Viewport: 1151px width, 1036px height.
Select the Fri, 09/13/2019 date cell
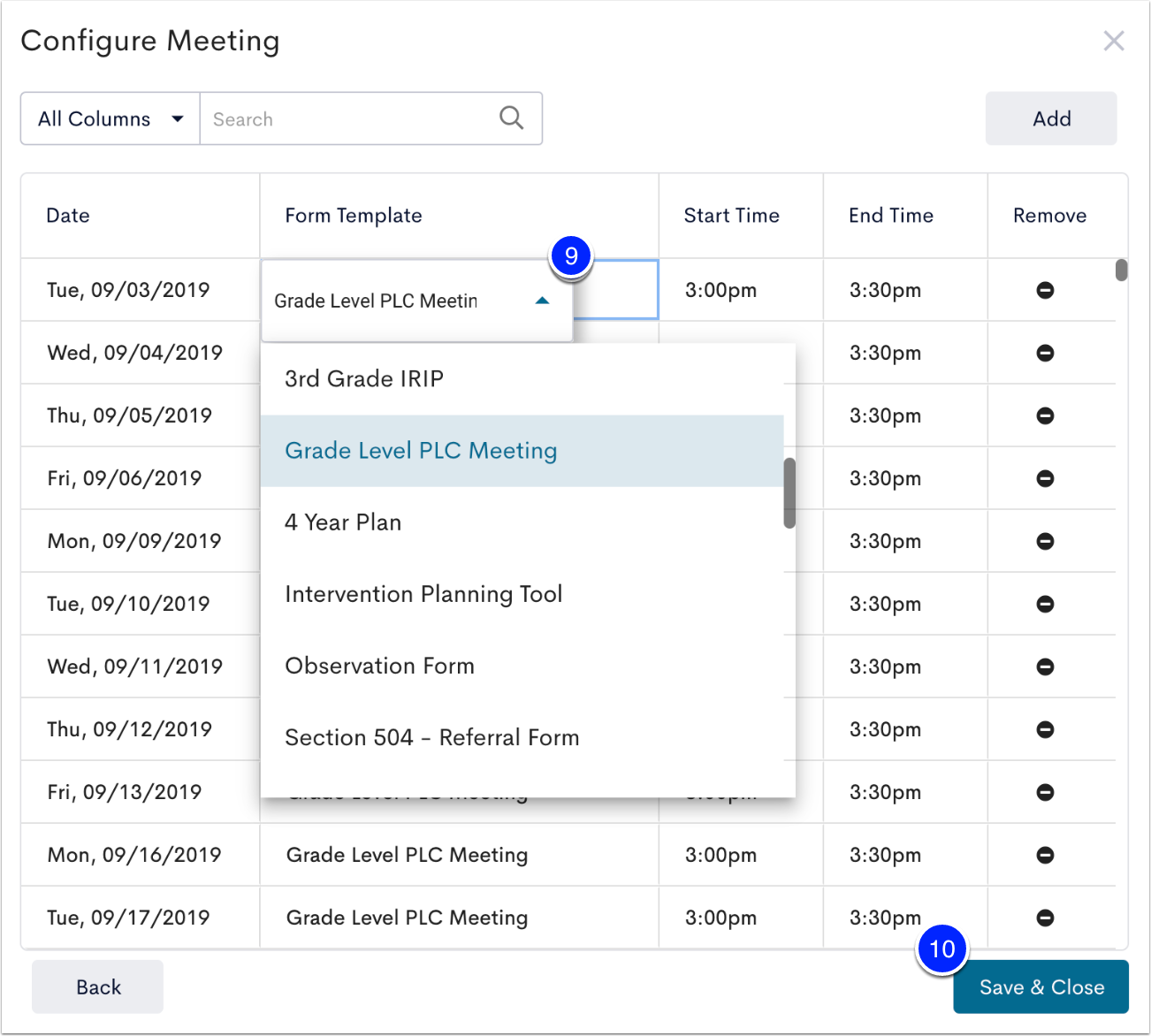coord(141,792)
